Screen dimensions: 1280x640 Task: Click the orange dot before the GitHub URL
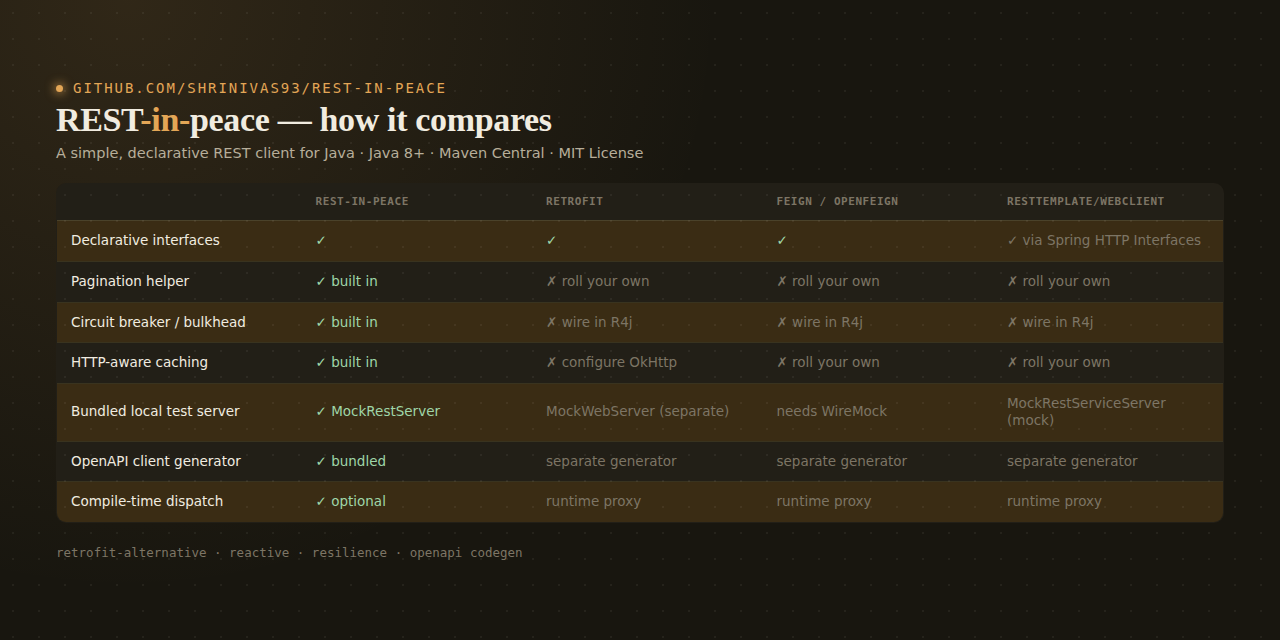tap(60, 88)
